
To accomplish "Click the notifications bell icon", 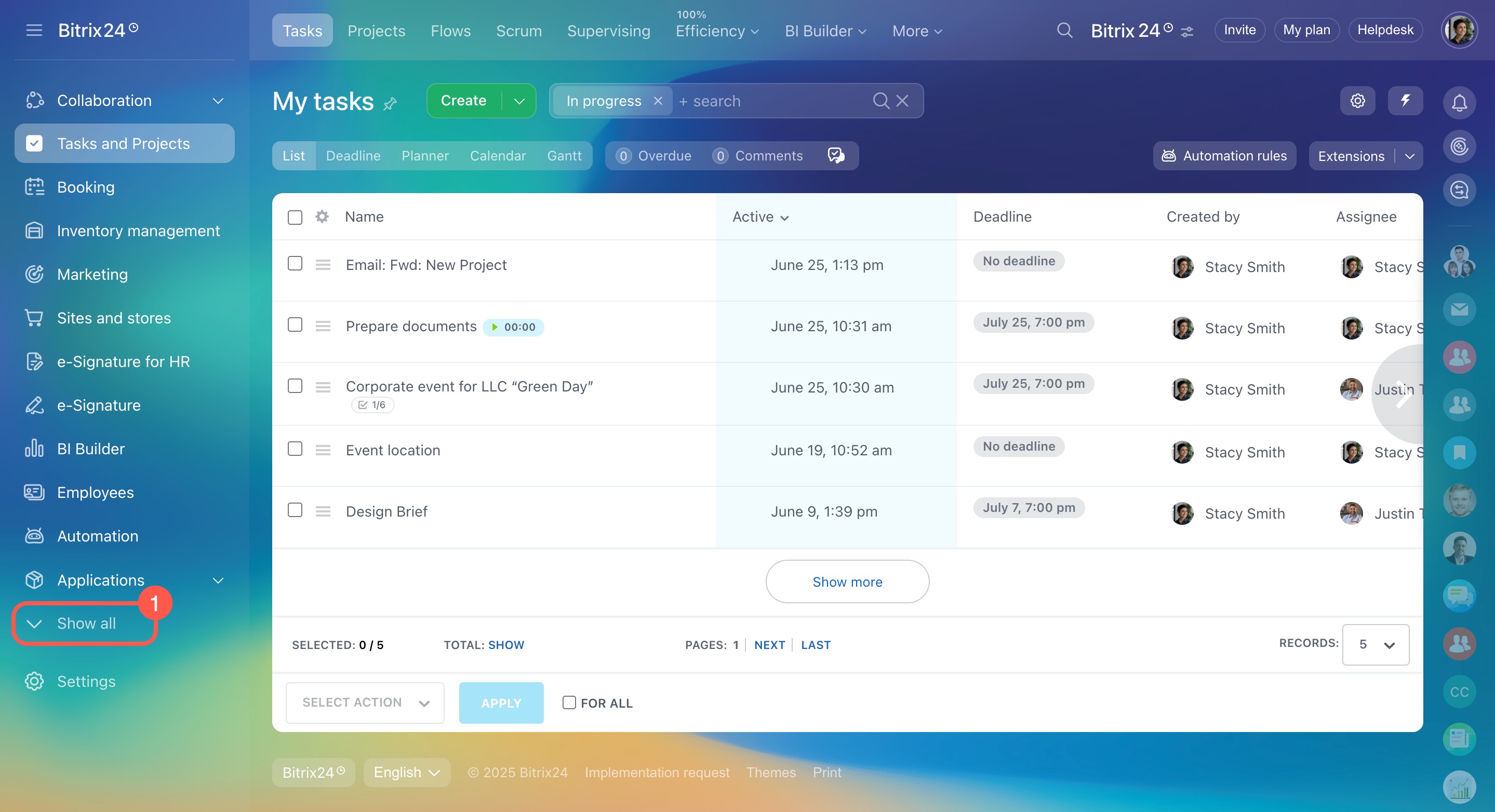I will pos(1459,103).
